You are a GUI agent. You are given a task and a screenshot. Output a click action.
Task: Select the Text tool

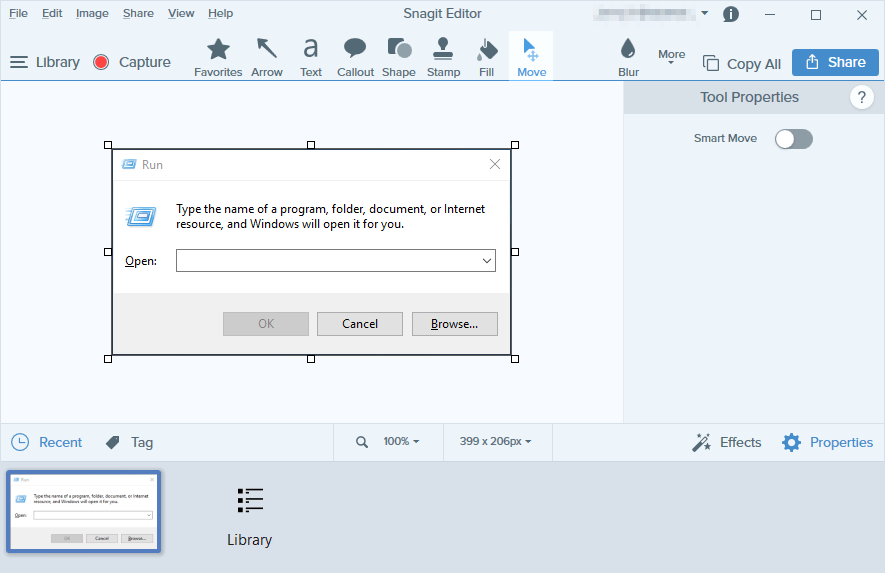pyautogui.click(x=310, y=56)
